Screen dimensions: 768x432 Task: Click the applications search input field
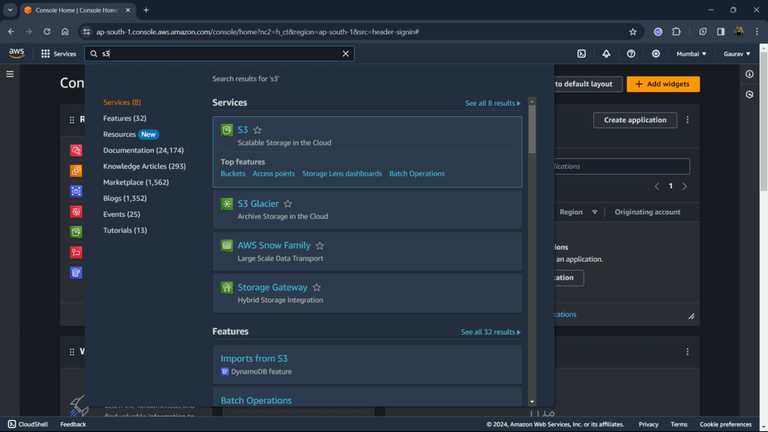pos(622,167)
